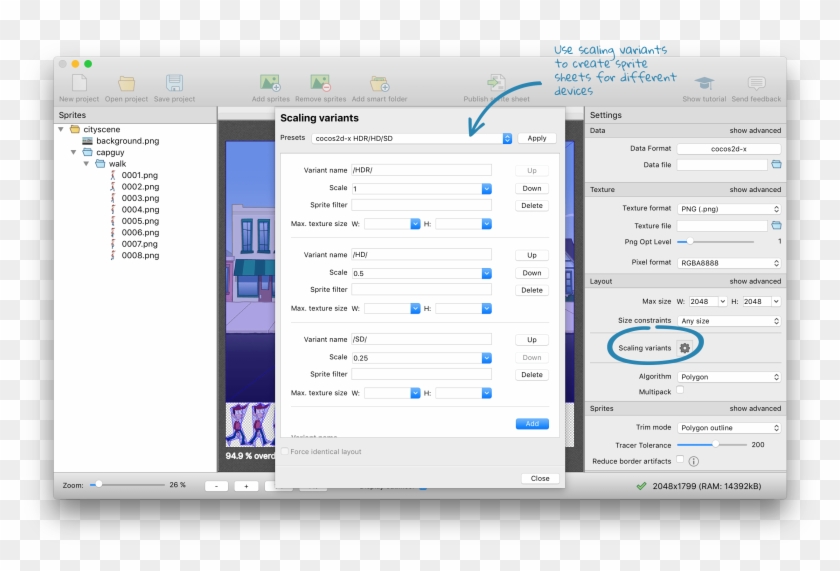Select the 0008.png sprite icon
Screen dimensions: 840x571
[112, 256]
